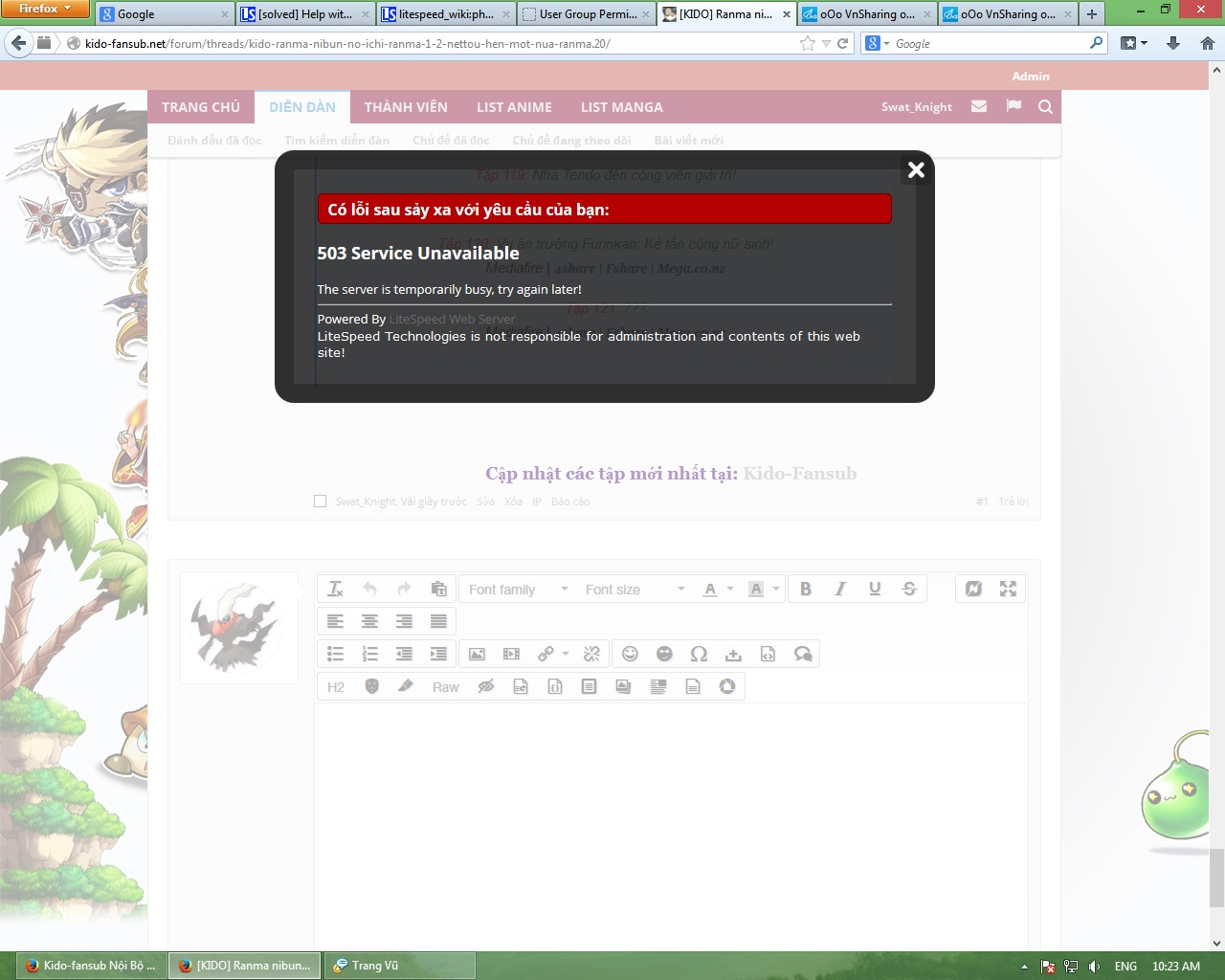Toggle BB code source mode

click(973, 590)
